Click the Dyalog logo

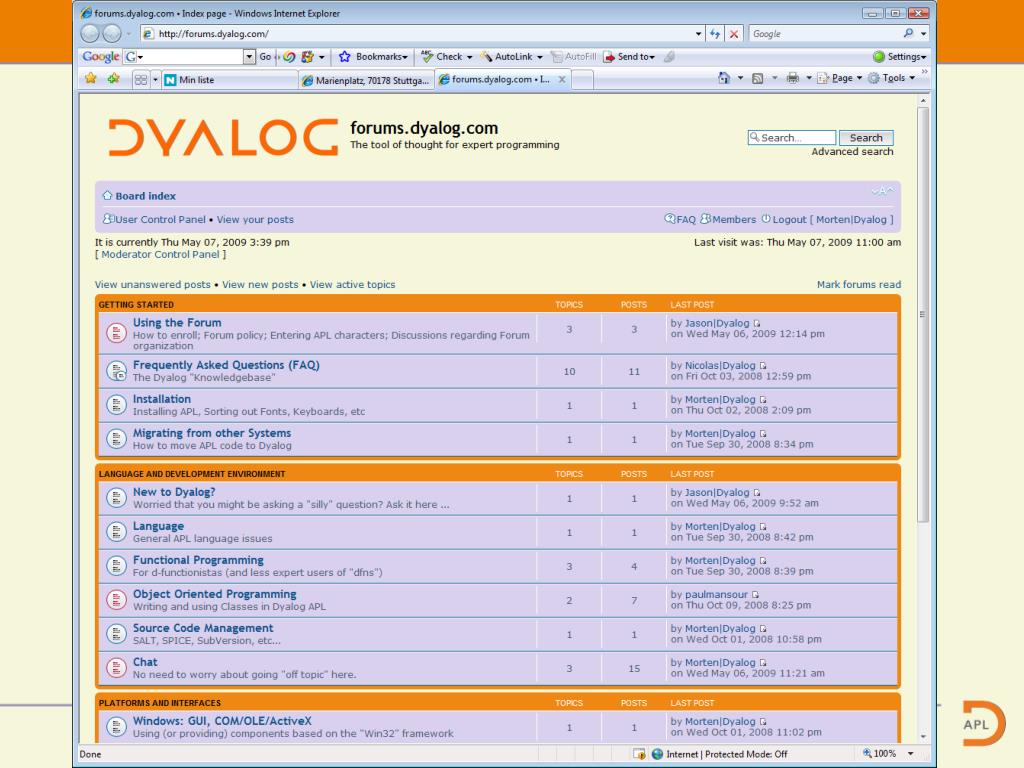tap(223, 137)
